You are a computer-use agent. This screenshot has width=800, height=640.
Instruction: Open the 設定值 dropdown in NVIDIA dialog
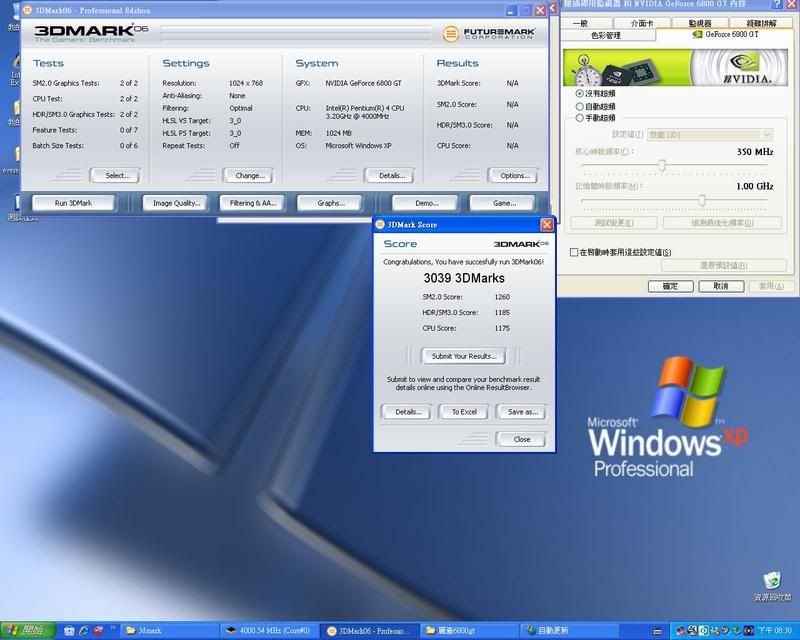tap(710, 135)
